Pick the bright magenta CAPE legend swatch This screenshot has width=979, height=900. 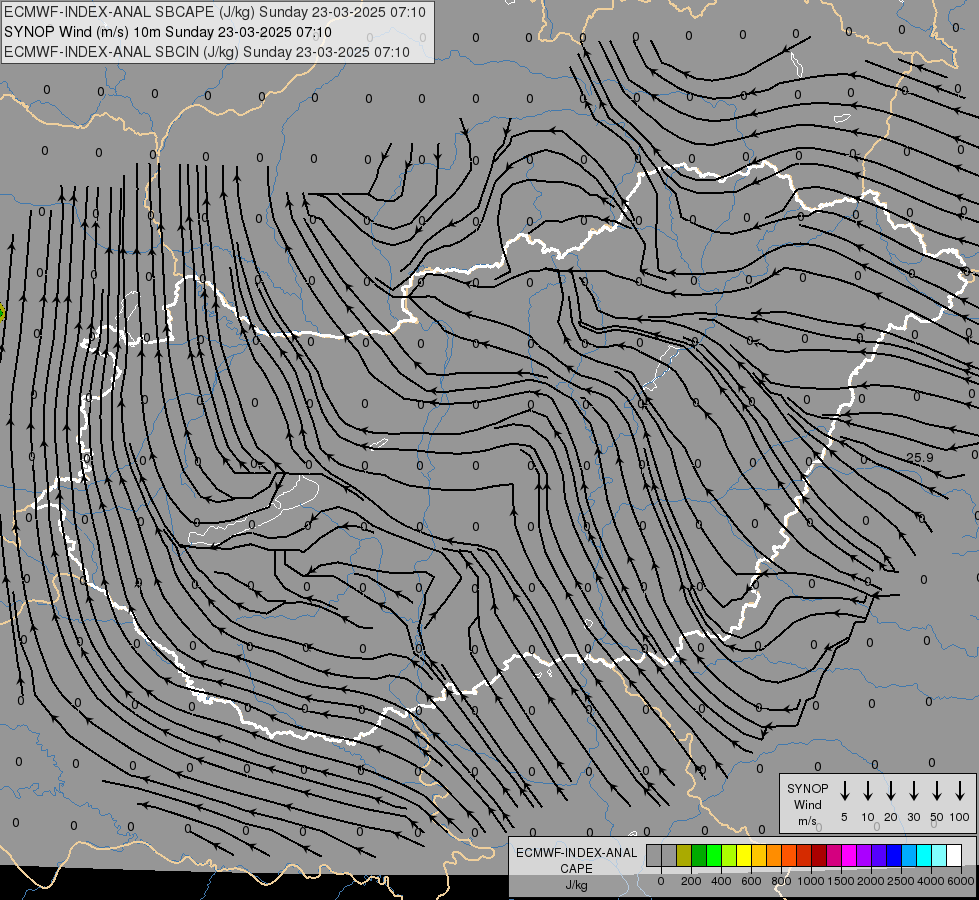[849, 855]
